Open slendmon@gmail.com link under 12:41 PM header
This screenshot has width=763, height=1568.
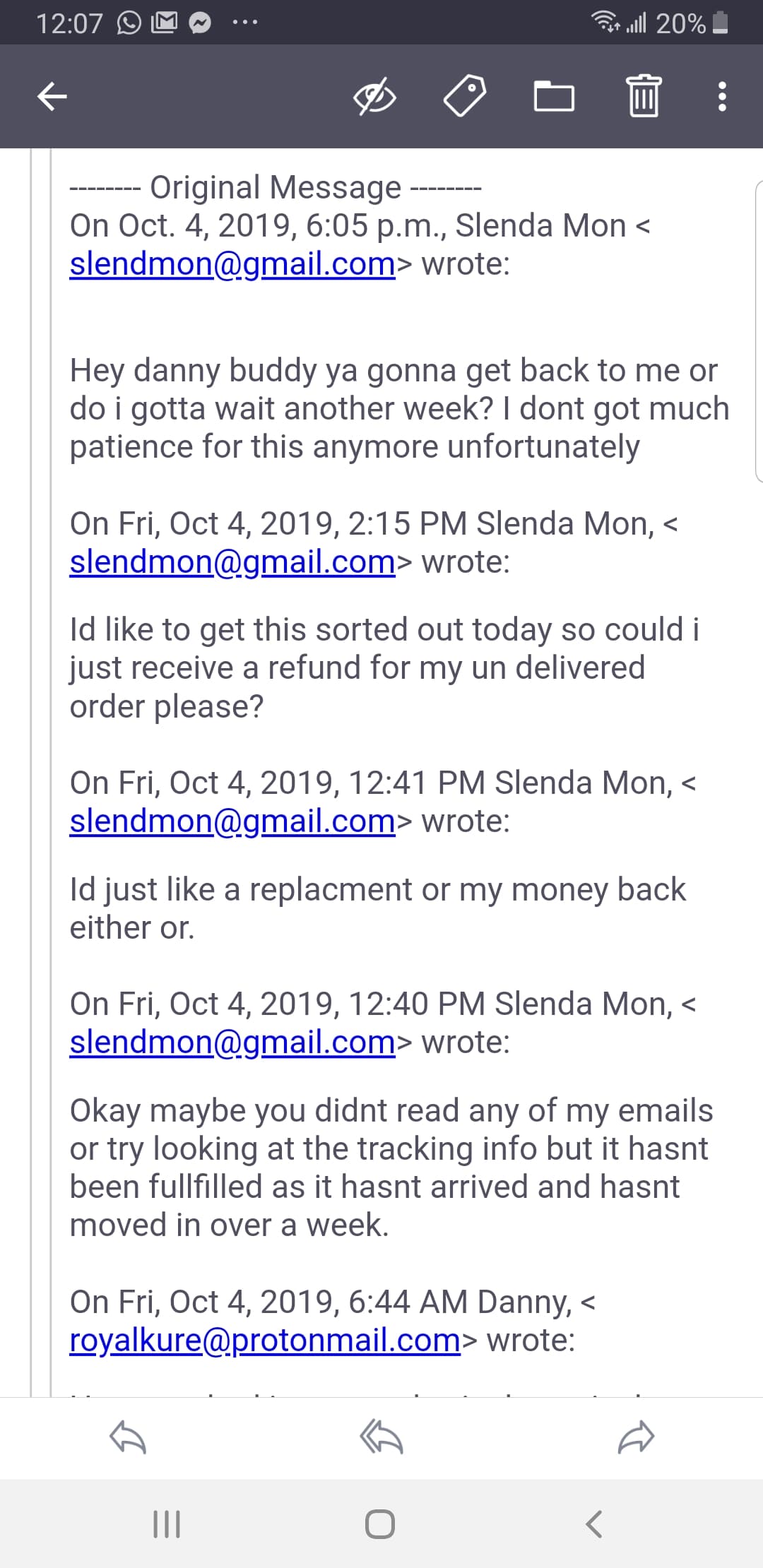click(232, 821)
